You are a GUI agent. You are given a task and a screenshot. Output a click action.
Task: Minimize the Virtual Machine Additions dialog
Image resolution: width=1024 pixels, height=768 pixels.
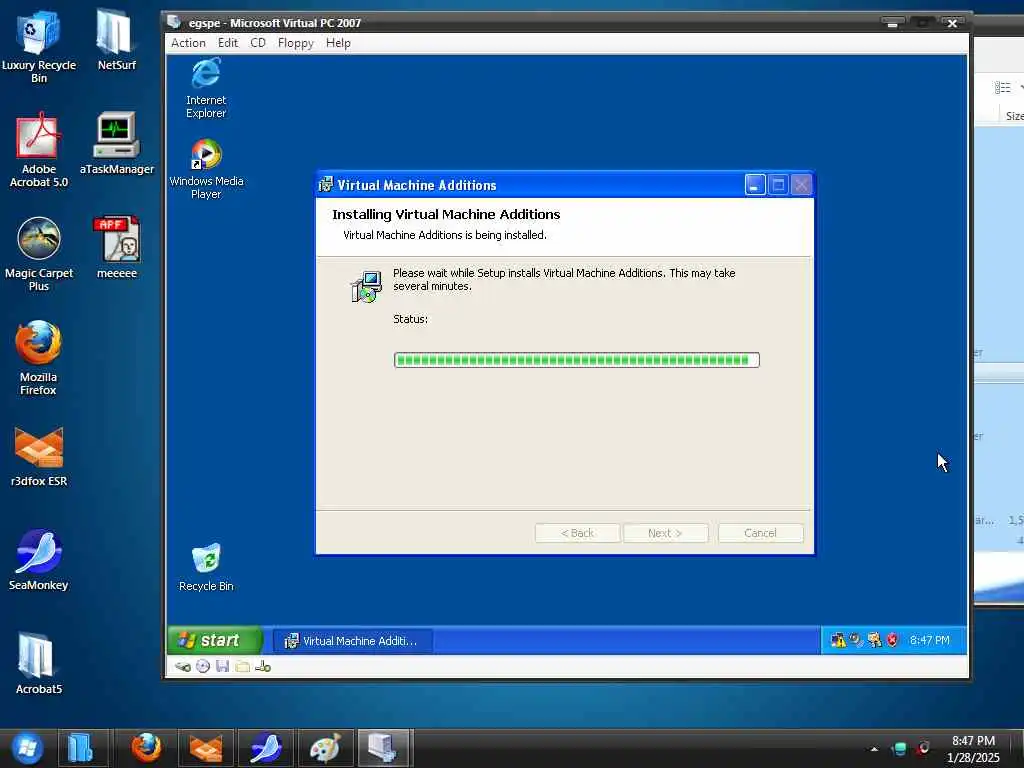click(x=755, y=185)
